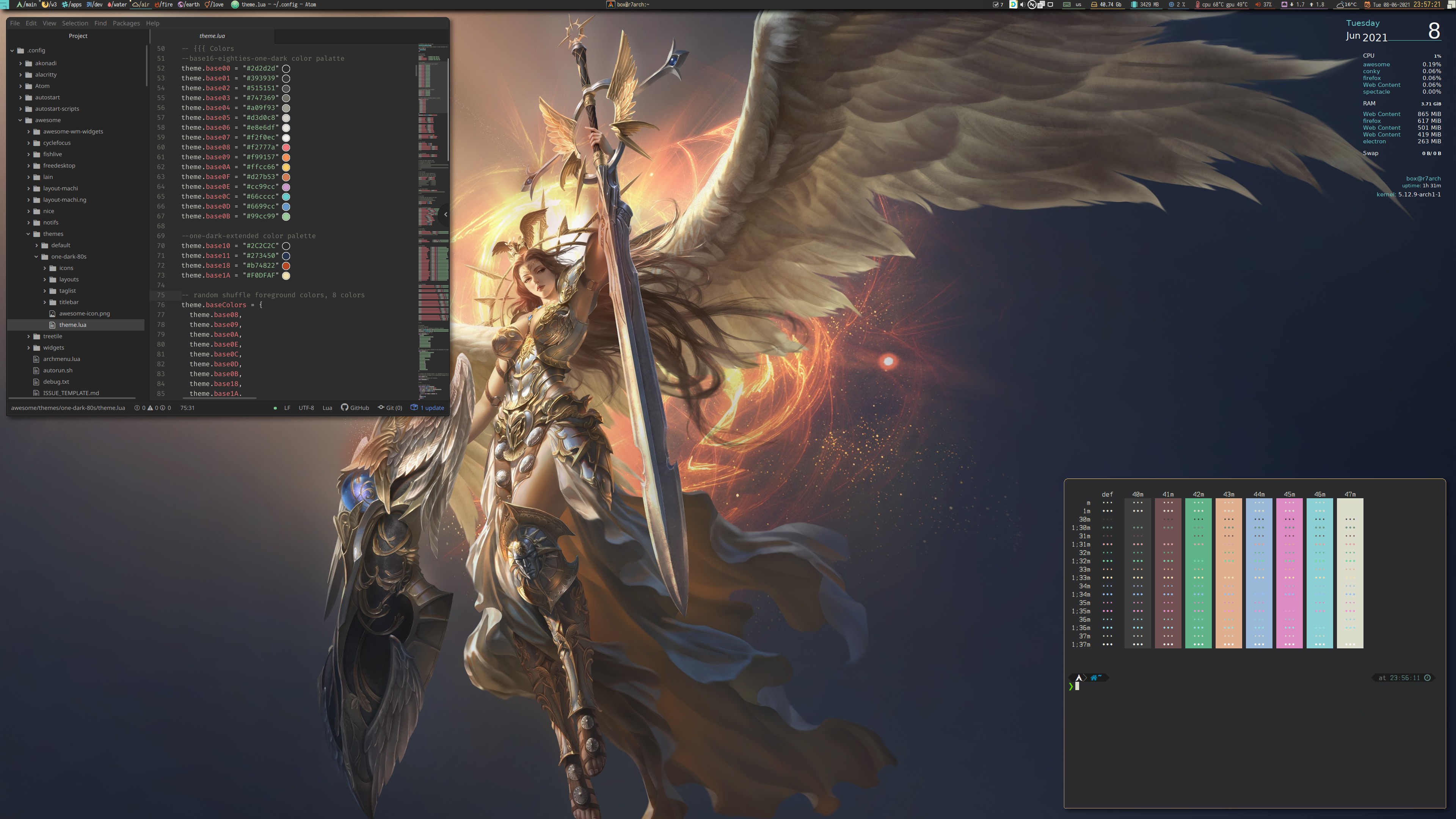Open the GitHub panel from Atom status bar
Viewport: 1456px width, 819px height.
pos(355,408)
